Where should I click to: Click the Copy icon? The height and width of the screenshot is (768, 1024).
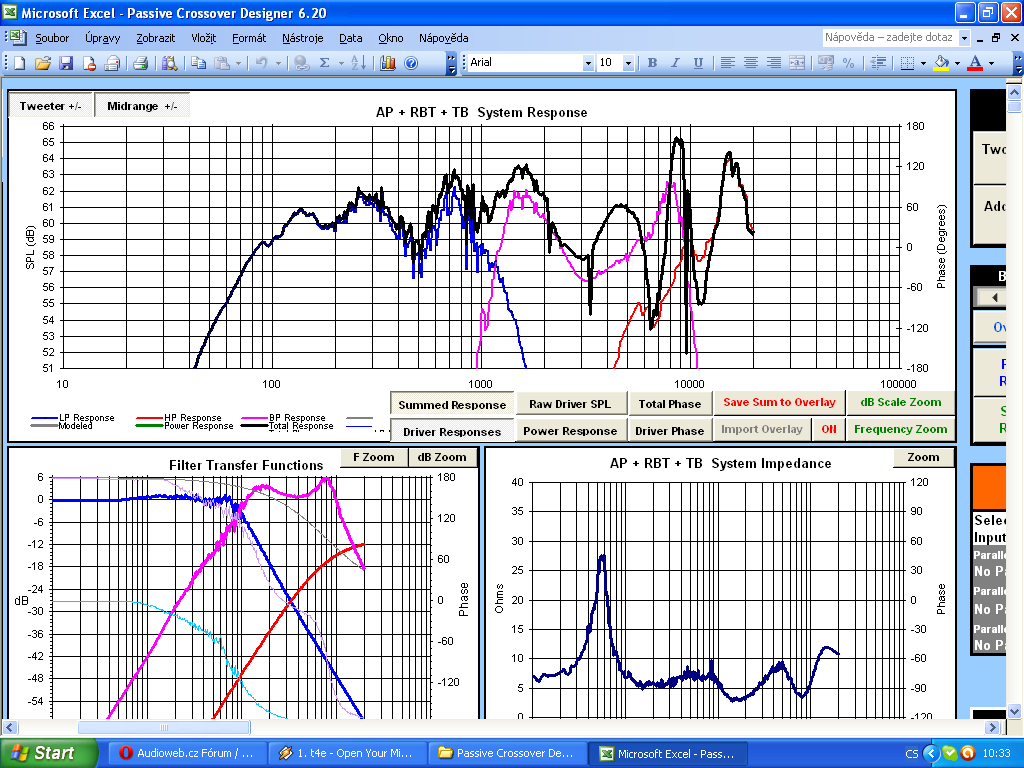(199, 63)
